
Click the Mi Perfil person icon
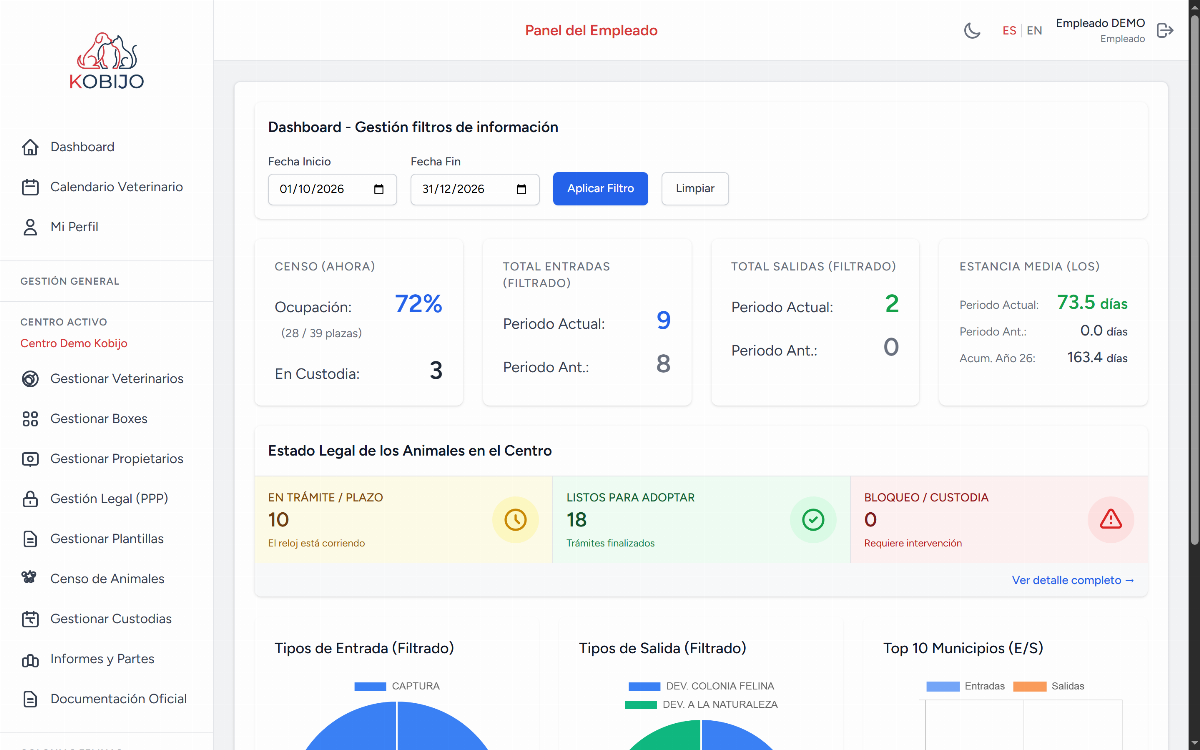coord(30,227)
